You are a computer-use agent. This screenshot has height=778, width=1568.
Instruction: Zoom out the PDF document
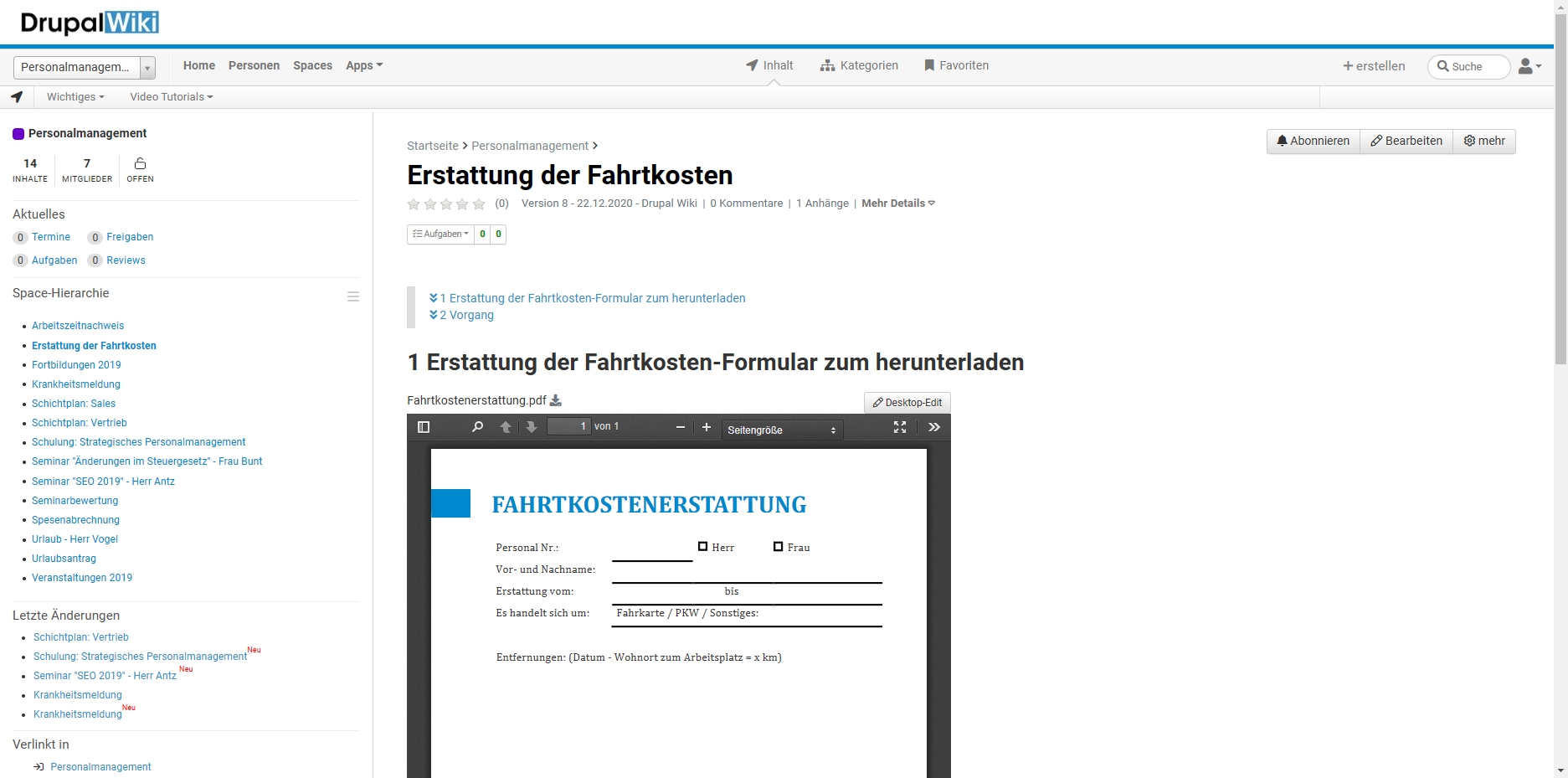click(681, 427)
